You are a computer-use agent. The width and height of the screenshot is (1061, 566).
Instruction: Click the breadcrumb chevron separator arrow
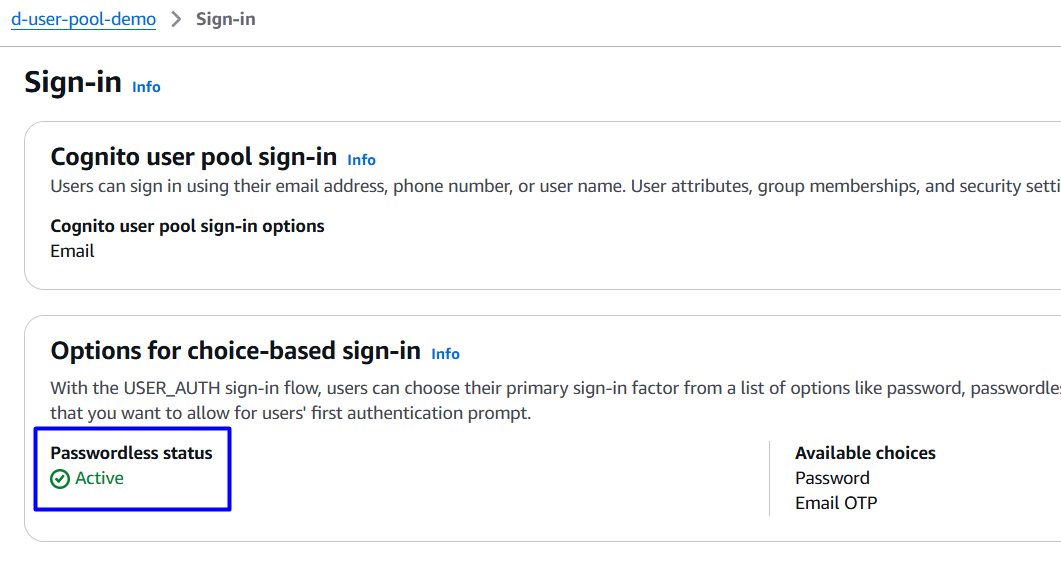point(176,20)
